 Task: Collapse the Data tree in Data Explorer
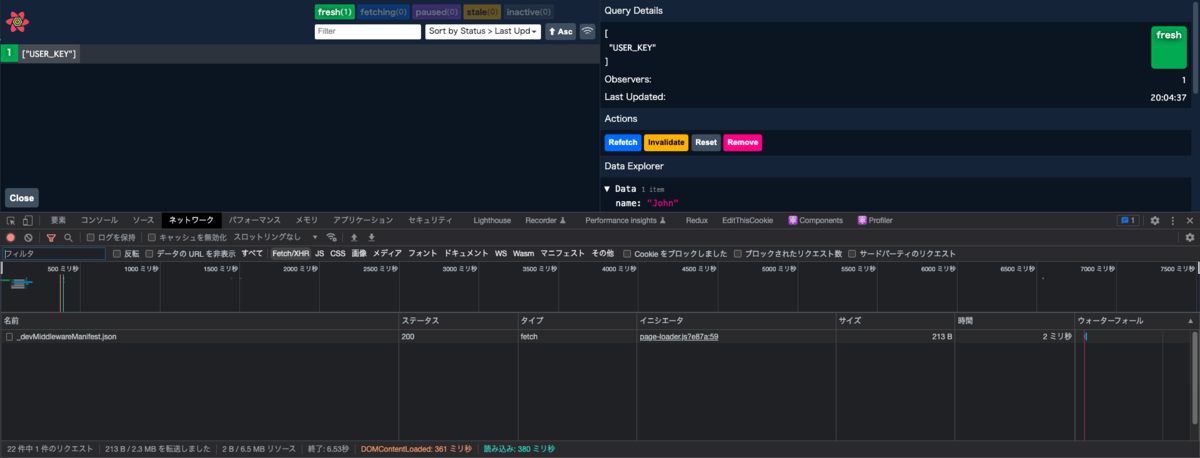click(x=608, y=188)
